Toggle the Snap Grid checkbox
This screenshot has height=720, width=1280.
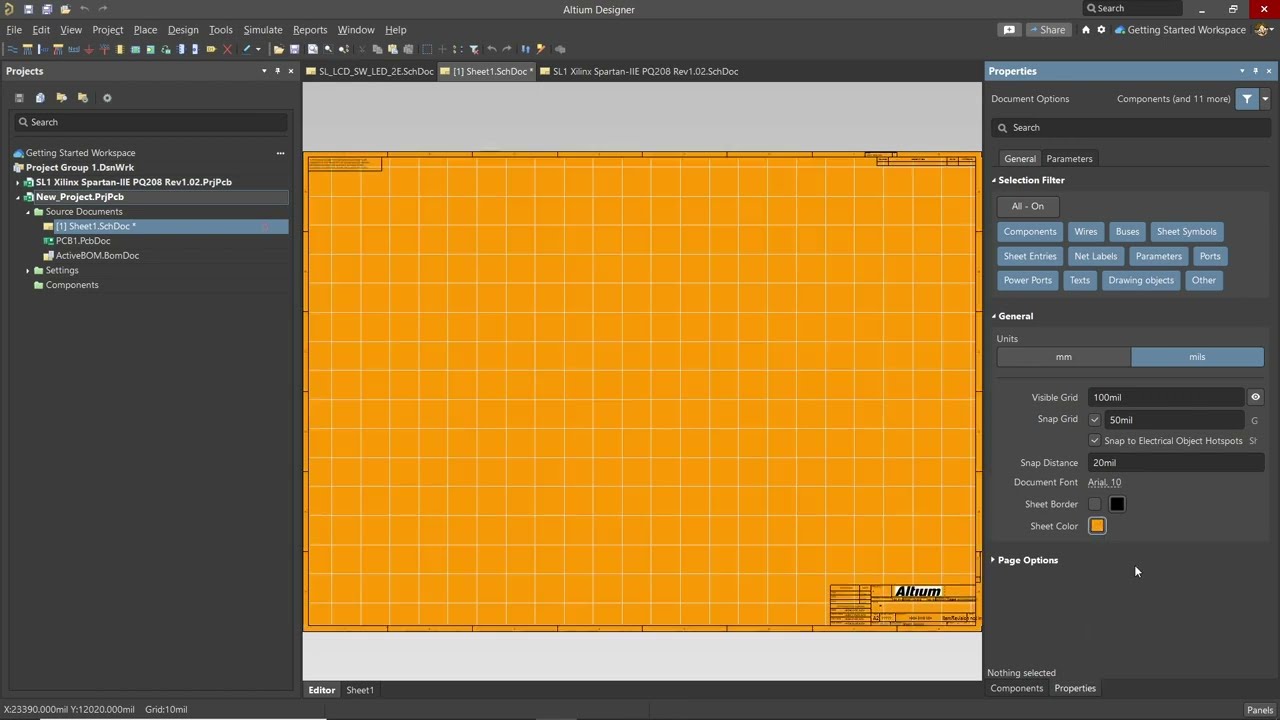pyautogui.click(x=1094, y=420)
